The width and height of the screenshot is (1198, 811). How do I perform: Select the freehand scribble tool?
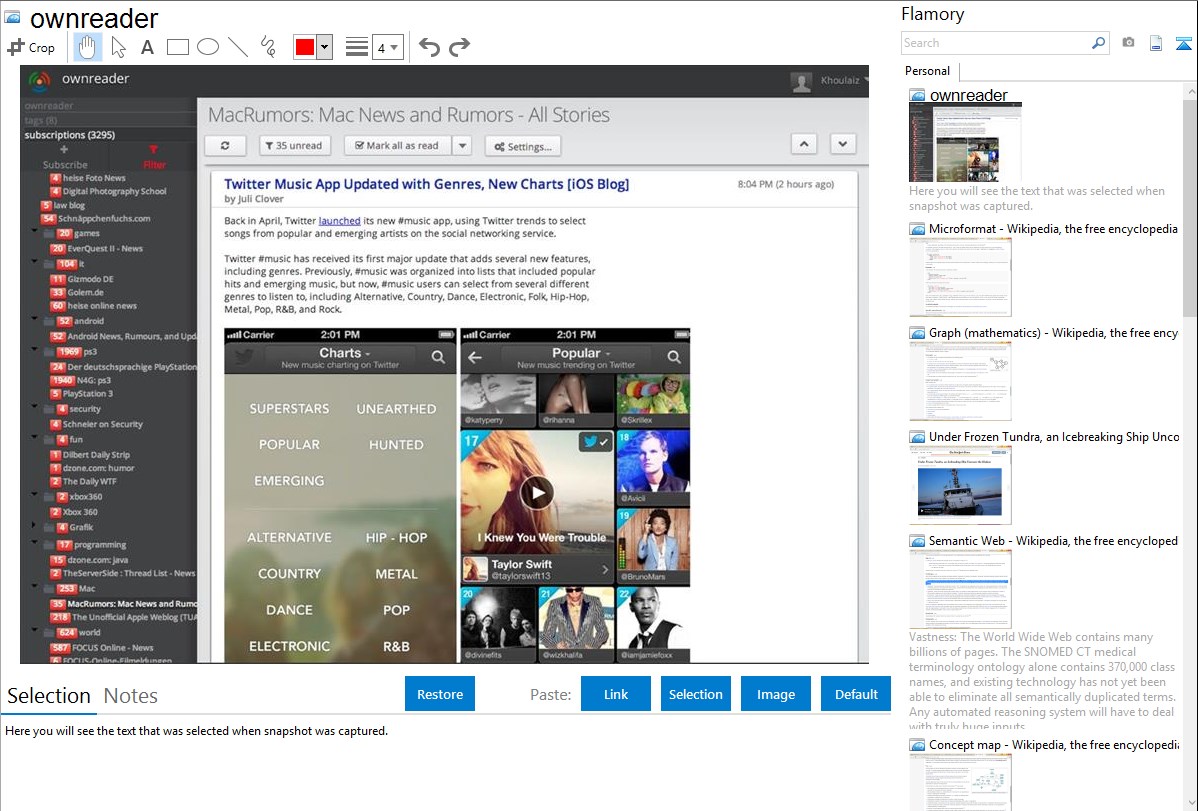[x=268, y=47]
